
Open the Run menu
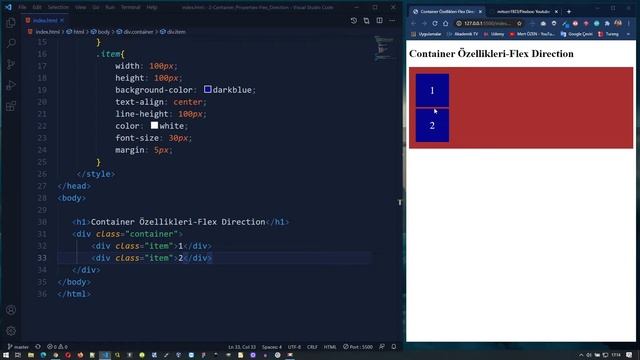pos(110,7)
